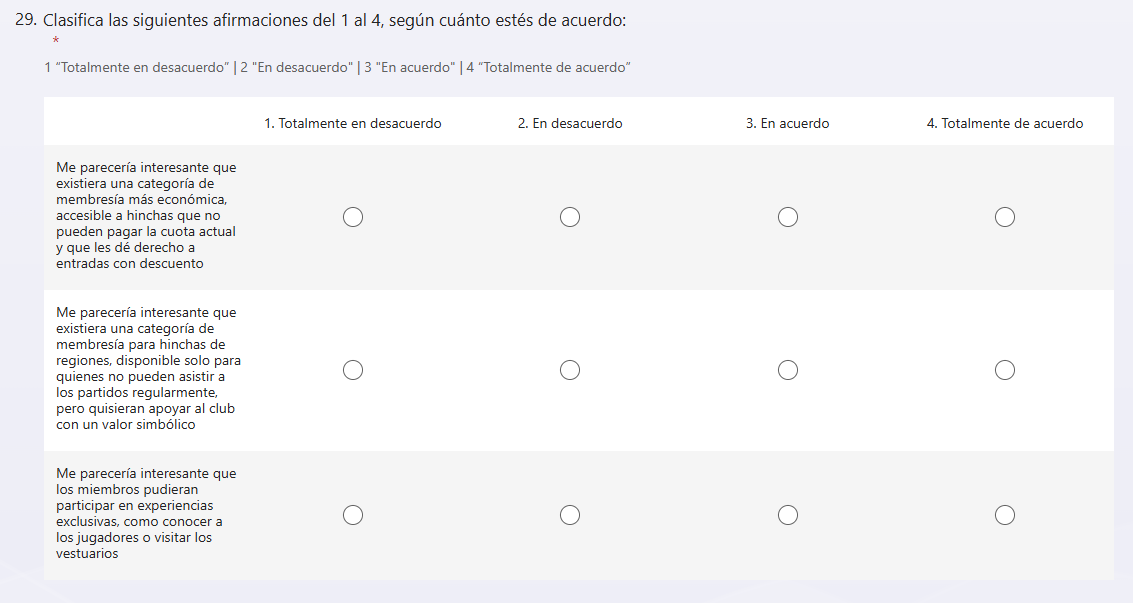Pick 'Totalmente de acuerdo' for regional fans membership
Screen dimensions: 1133x603
tap(1005, 370)
